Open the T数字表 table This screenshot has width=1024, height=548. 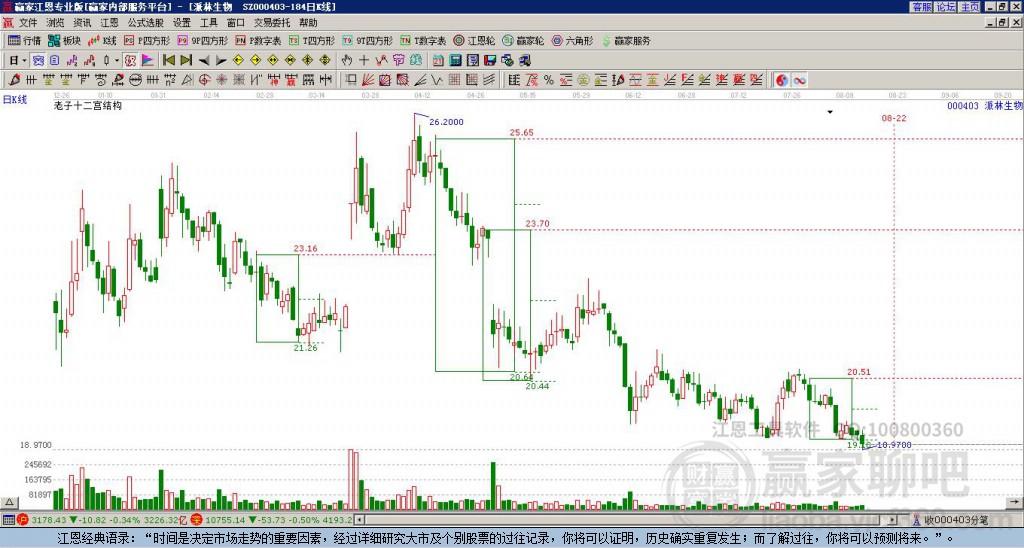(423, 40)
